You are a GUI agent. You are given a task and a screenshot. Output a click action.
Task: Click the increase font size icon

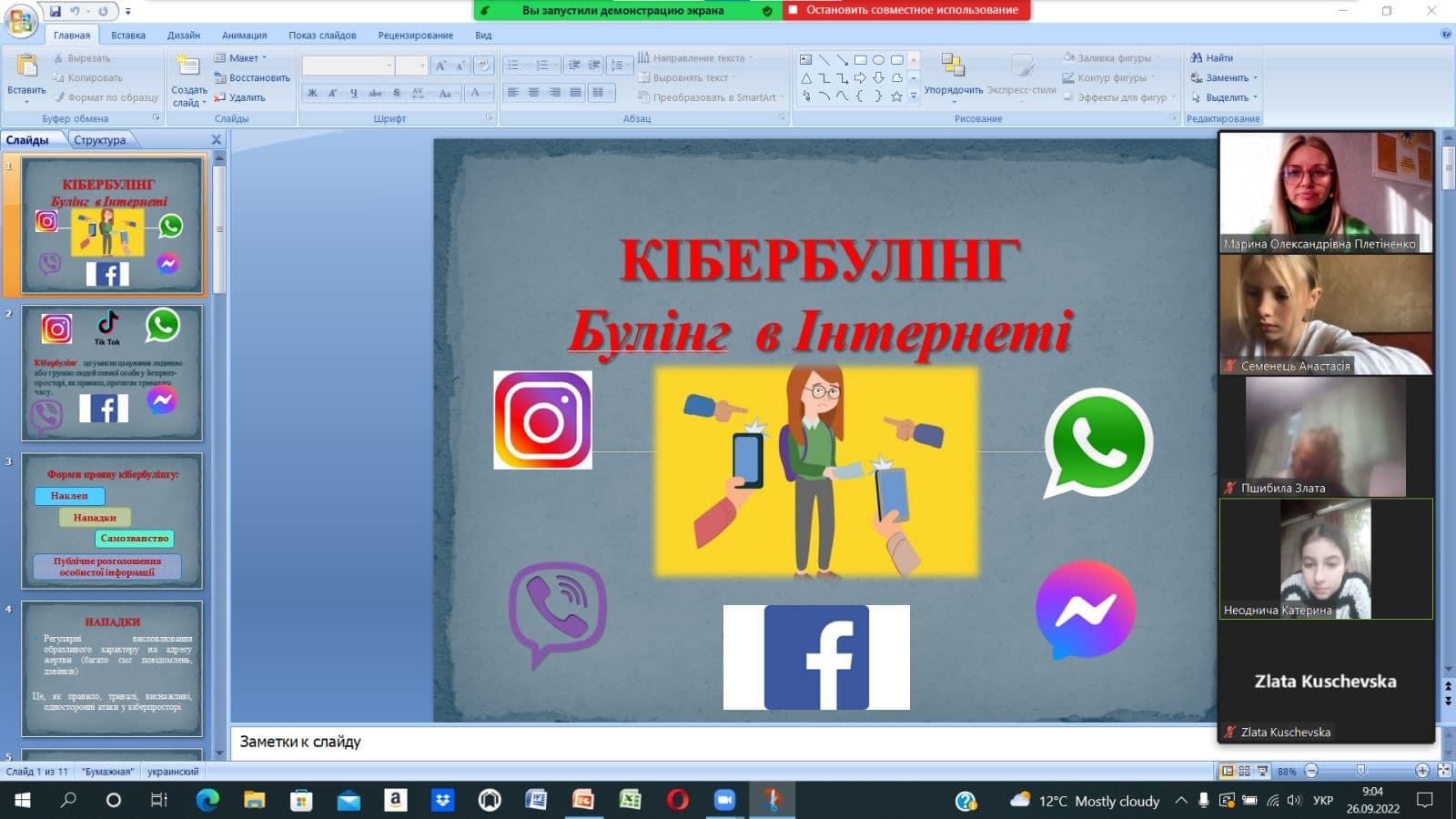pyautogui.click(x=440, y=66)
